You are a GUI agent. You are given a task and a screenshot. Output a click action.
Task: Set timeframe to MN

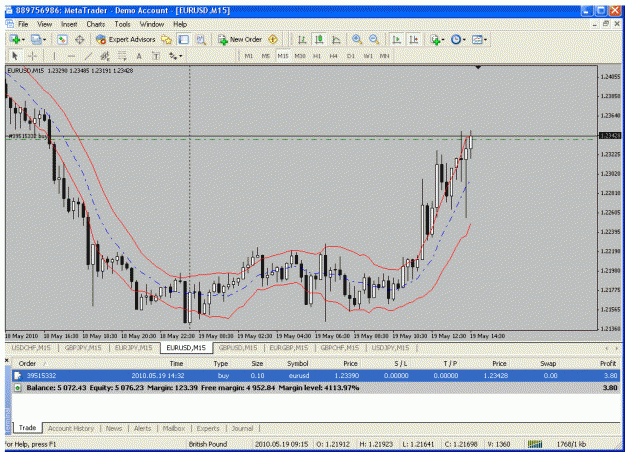point(384,56)
